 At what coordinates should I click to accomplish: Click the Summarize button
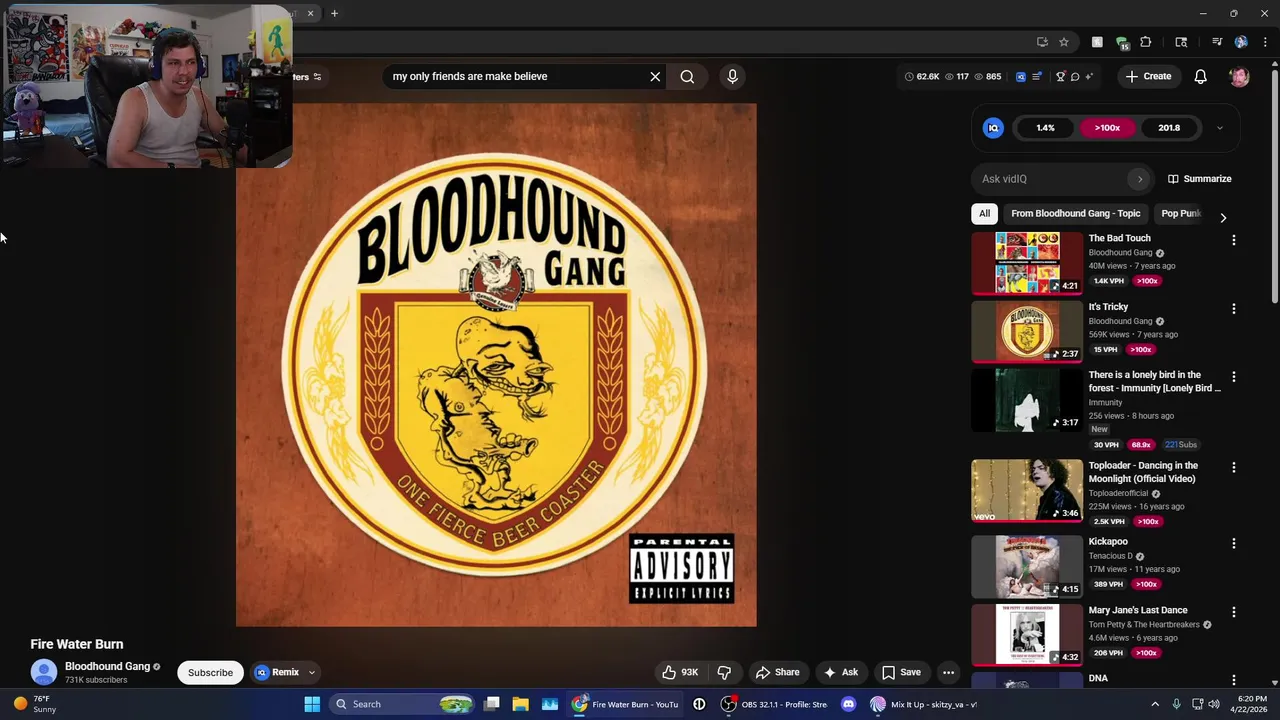(1199, 179)
